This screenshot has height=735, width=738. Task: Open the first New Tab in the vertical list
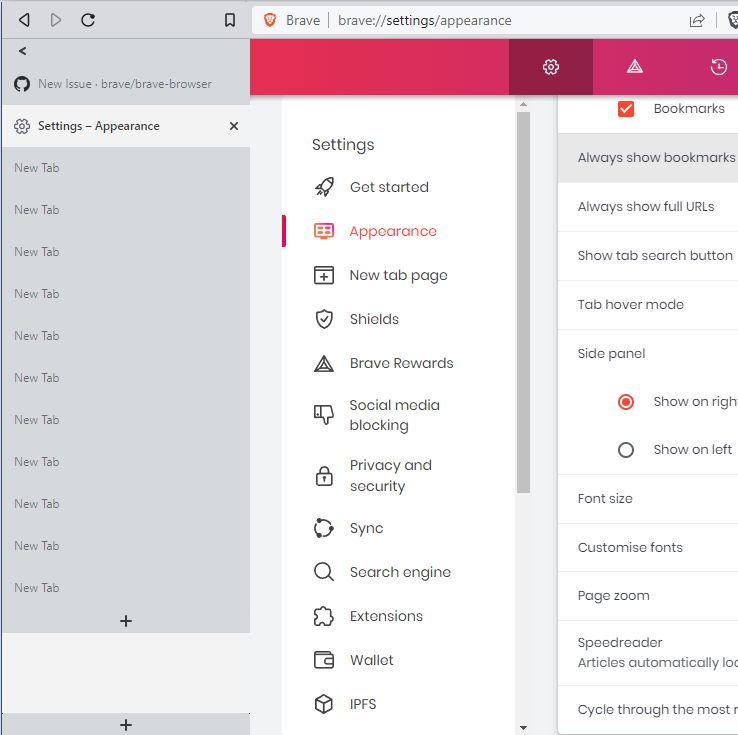tap(126, 168)
